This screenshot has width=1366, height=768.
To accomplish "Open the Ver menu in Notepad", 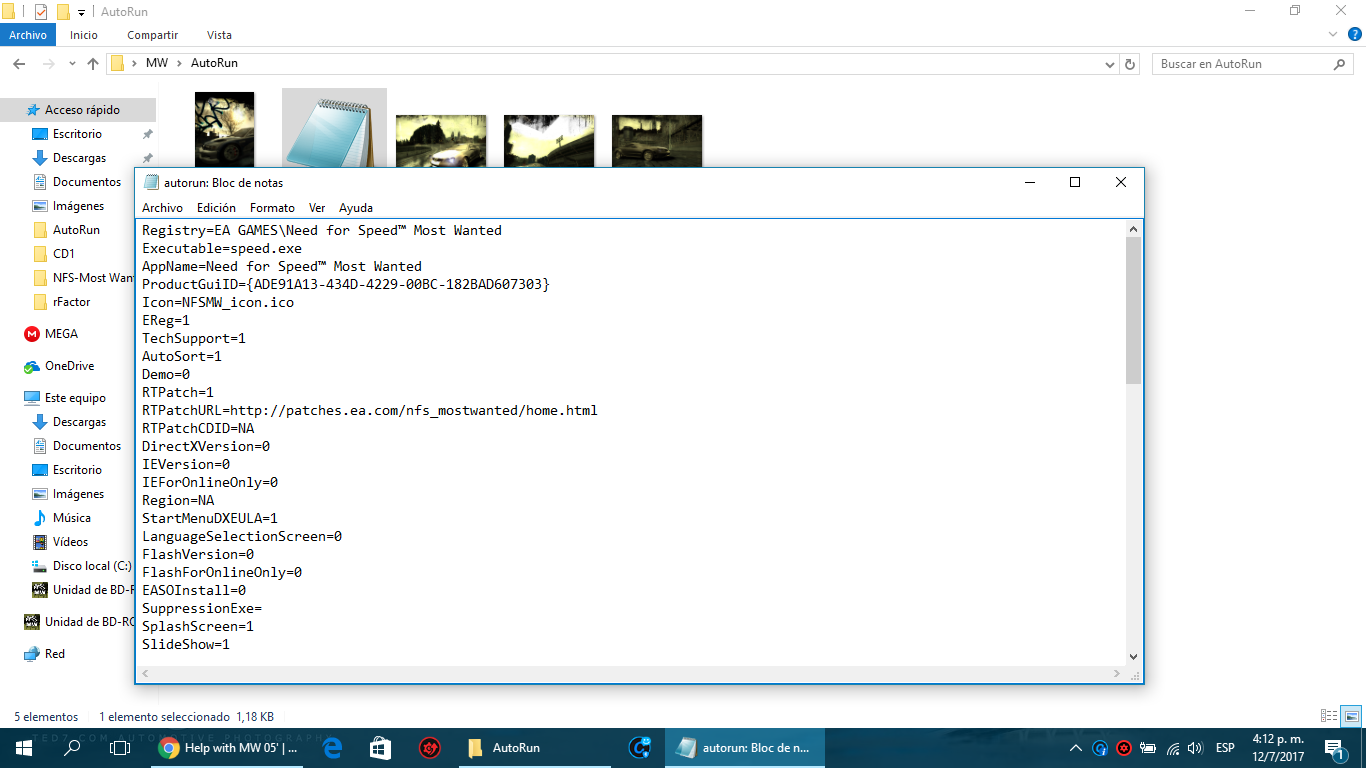I will point(317,208).
